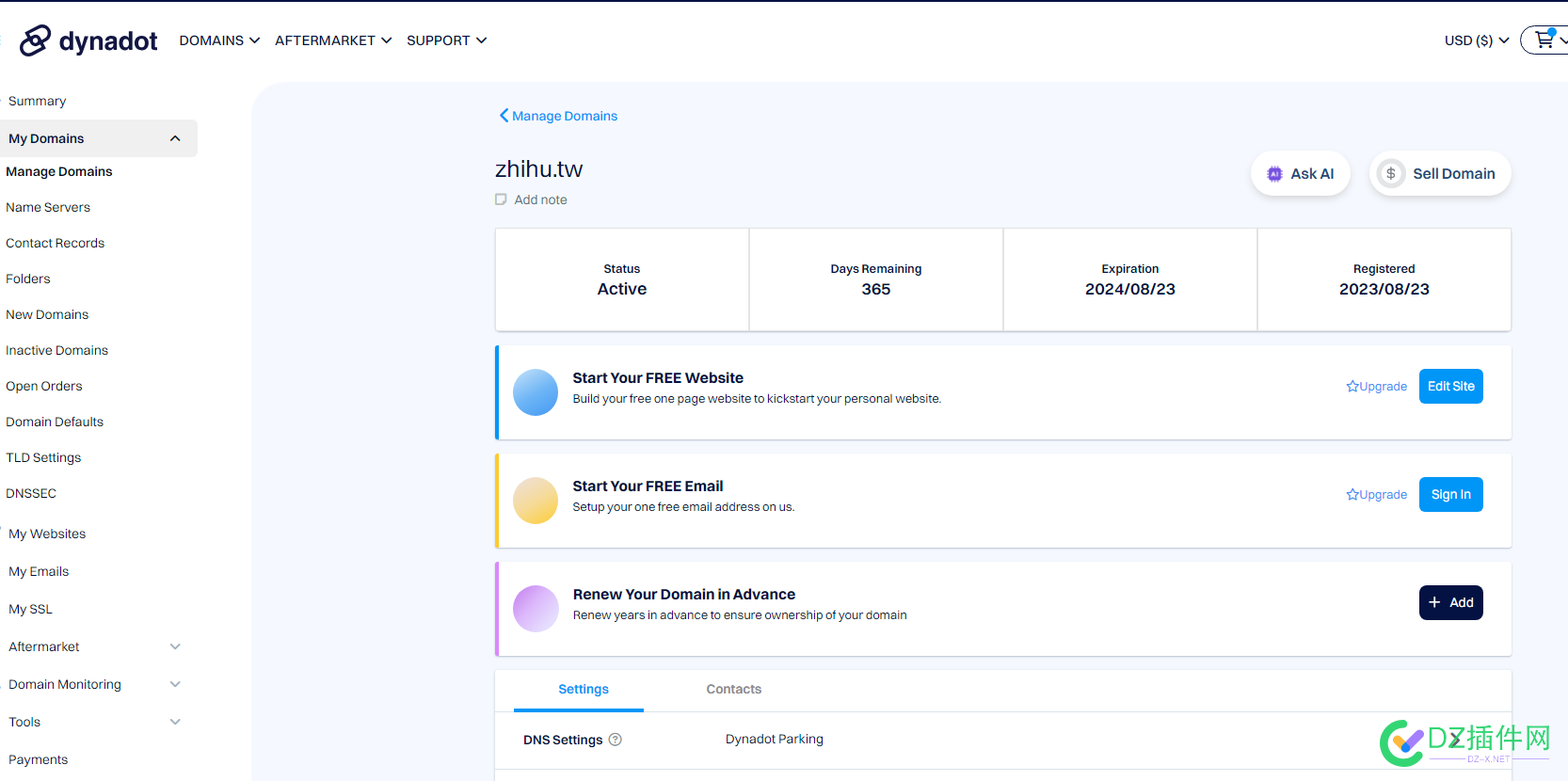Click the Start Your FREE Website heading
Screen dimensions: 1568x781
[x=658, y=377]
